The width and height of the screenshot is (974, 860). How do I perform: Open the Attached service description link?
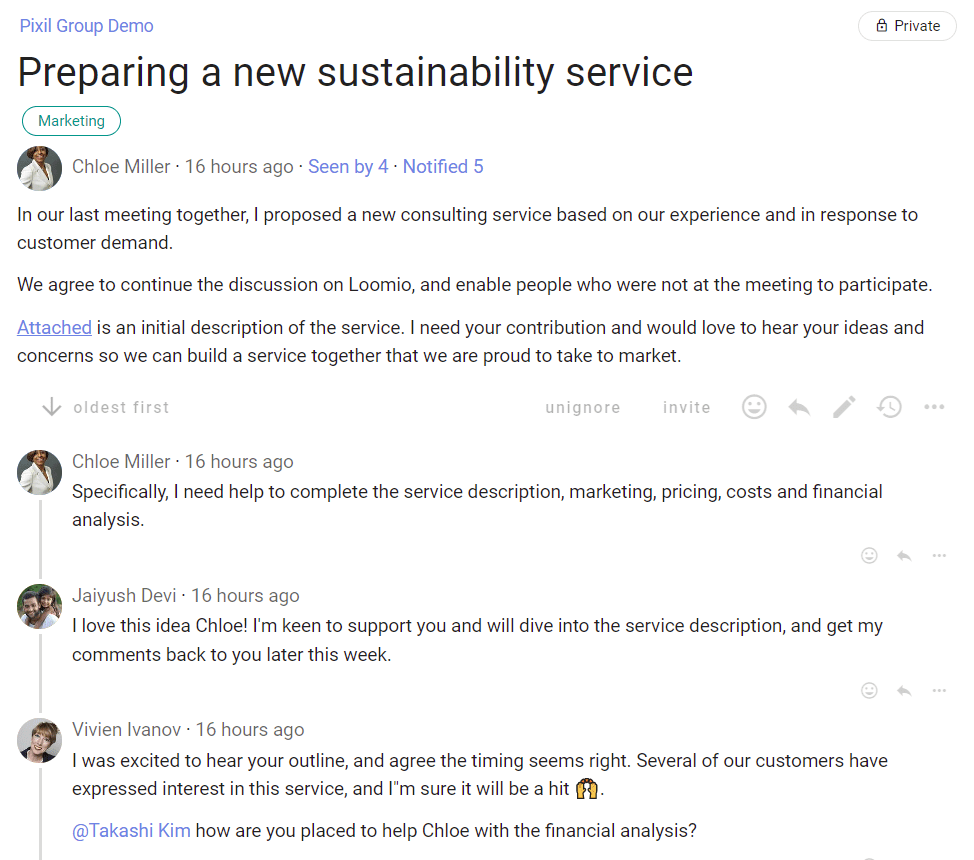coord(54,327)
